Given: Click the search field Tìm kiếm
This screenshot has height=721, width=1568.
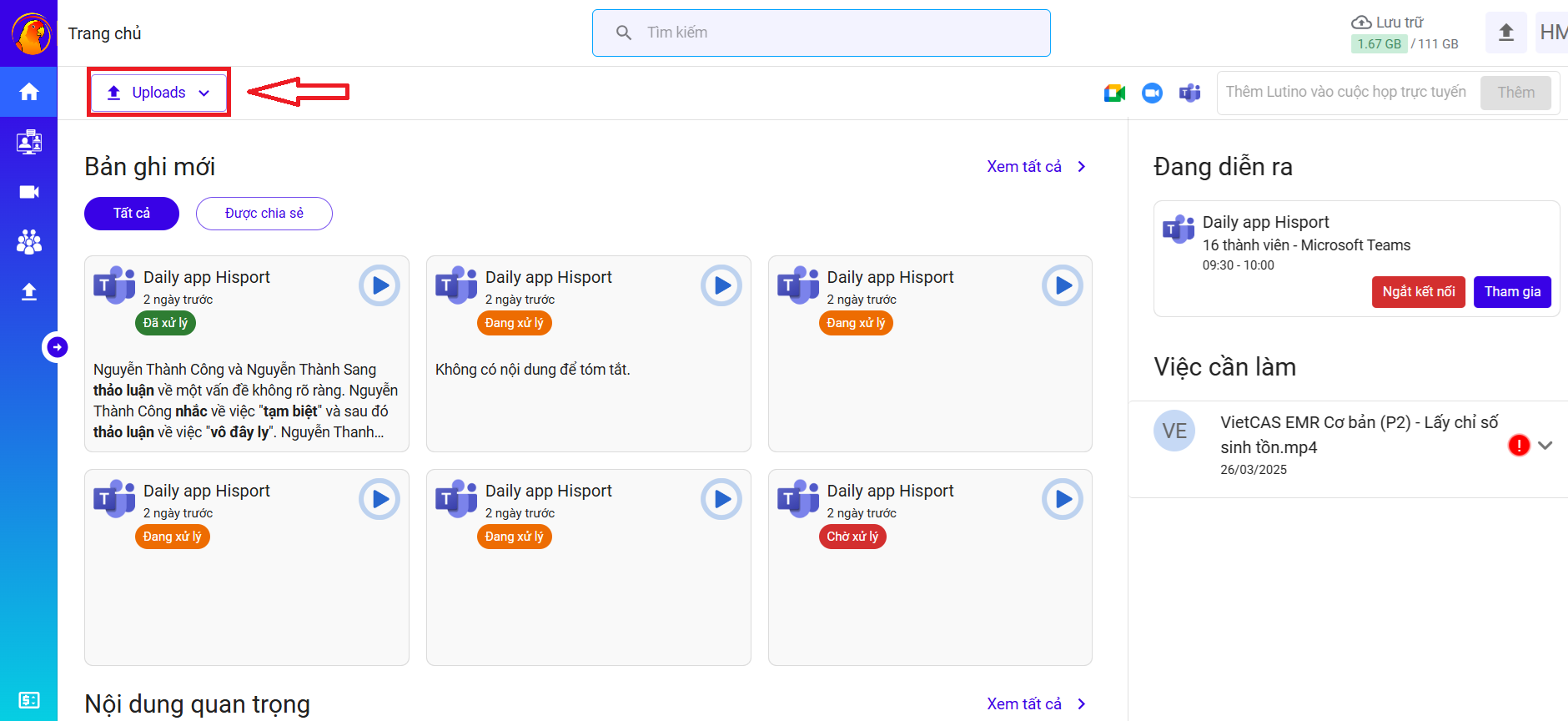Looking at the screenshot, I should tap(822, 33).
